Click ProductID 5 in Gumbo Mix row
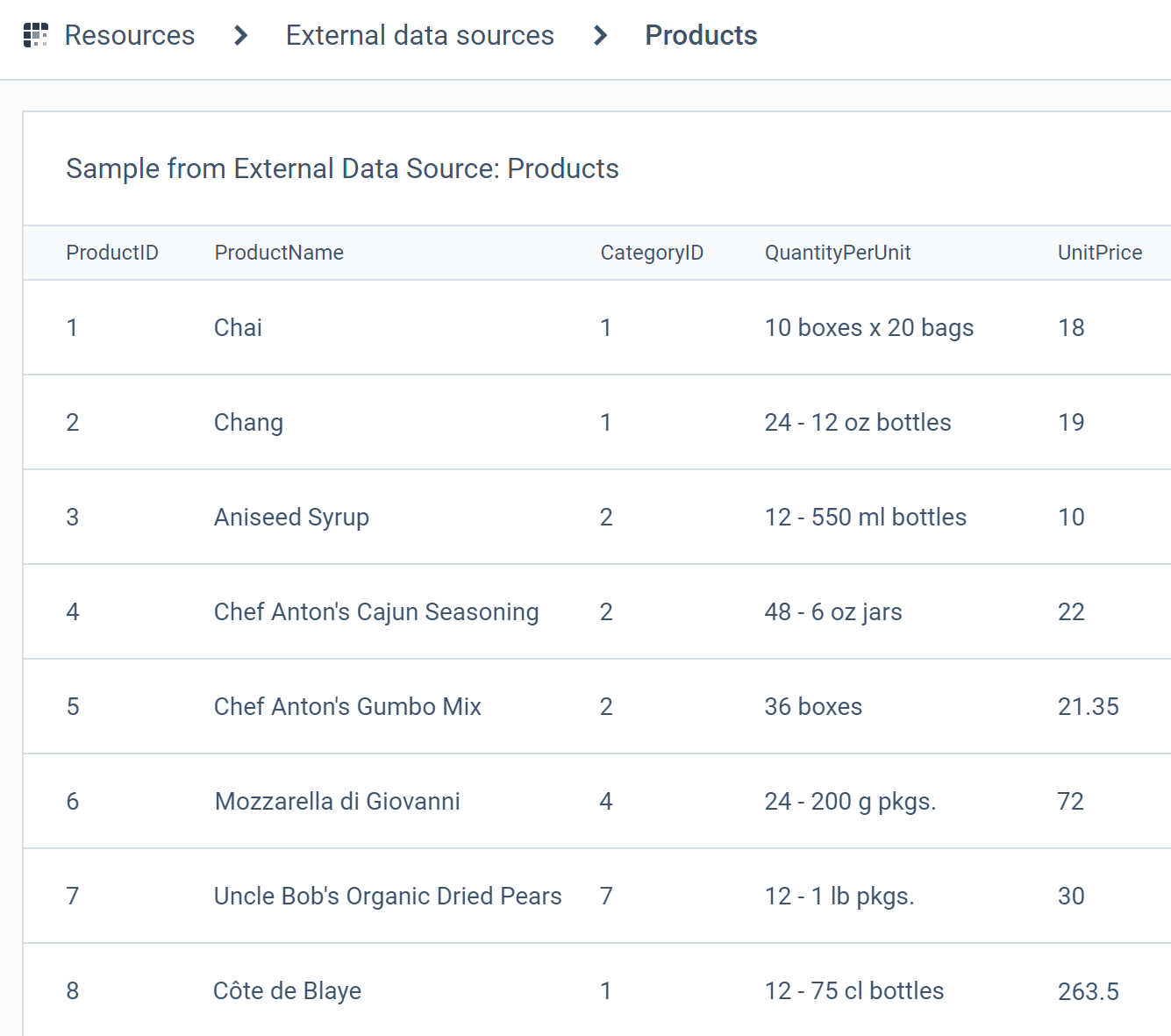 [73, 706]
